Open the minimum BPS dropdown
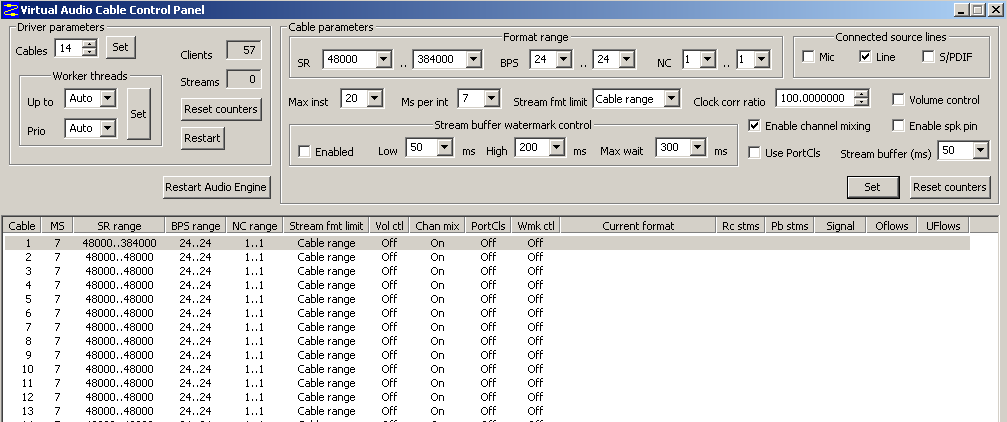Viewport: 1007px width, 422px height. [x=563, y=60]
